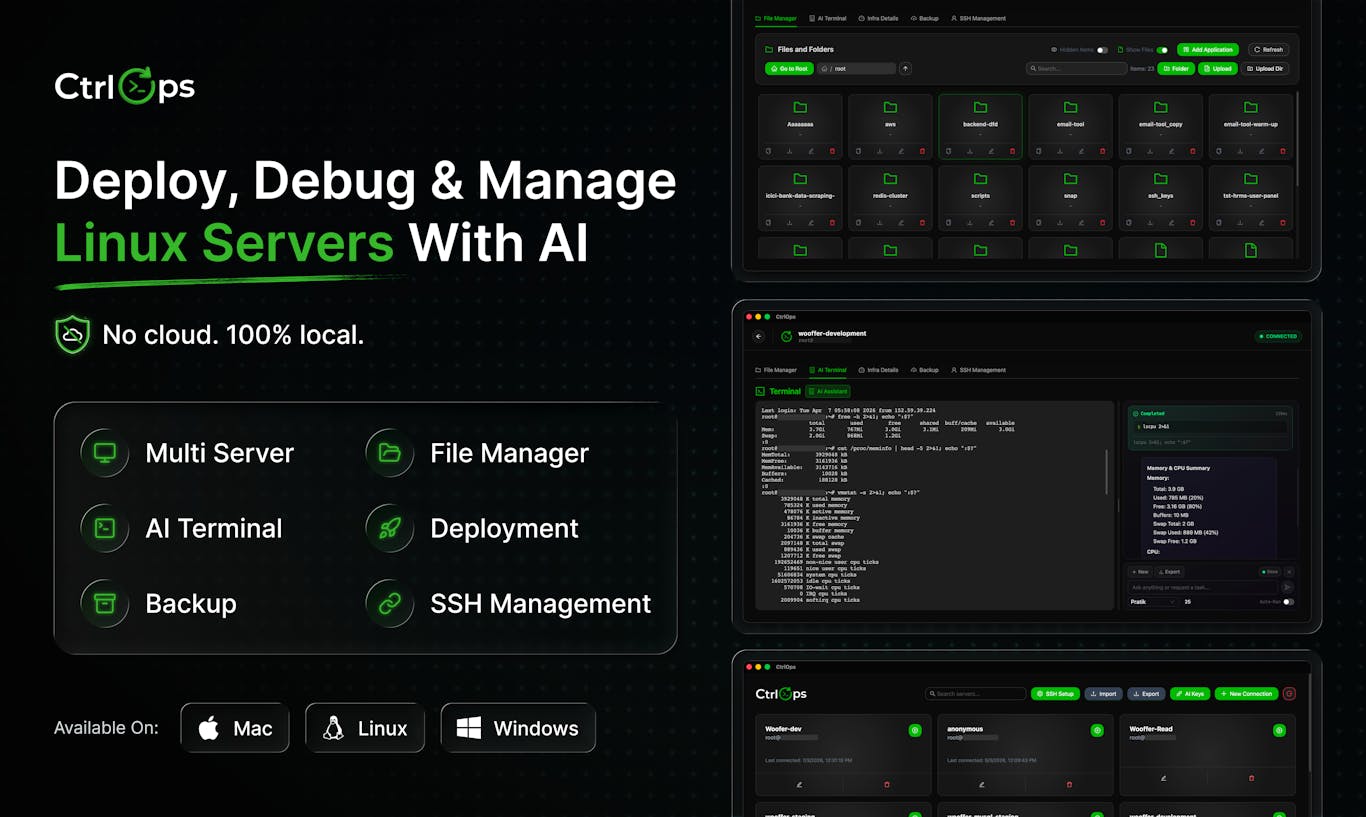This screenshot has height=817, width=1366.
Task: Go up one directory with the arrow icon
Action: [905, 69]
